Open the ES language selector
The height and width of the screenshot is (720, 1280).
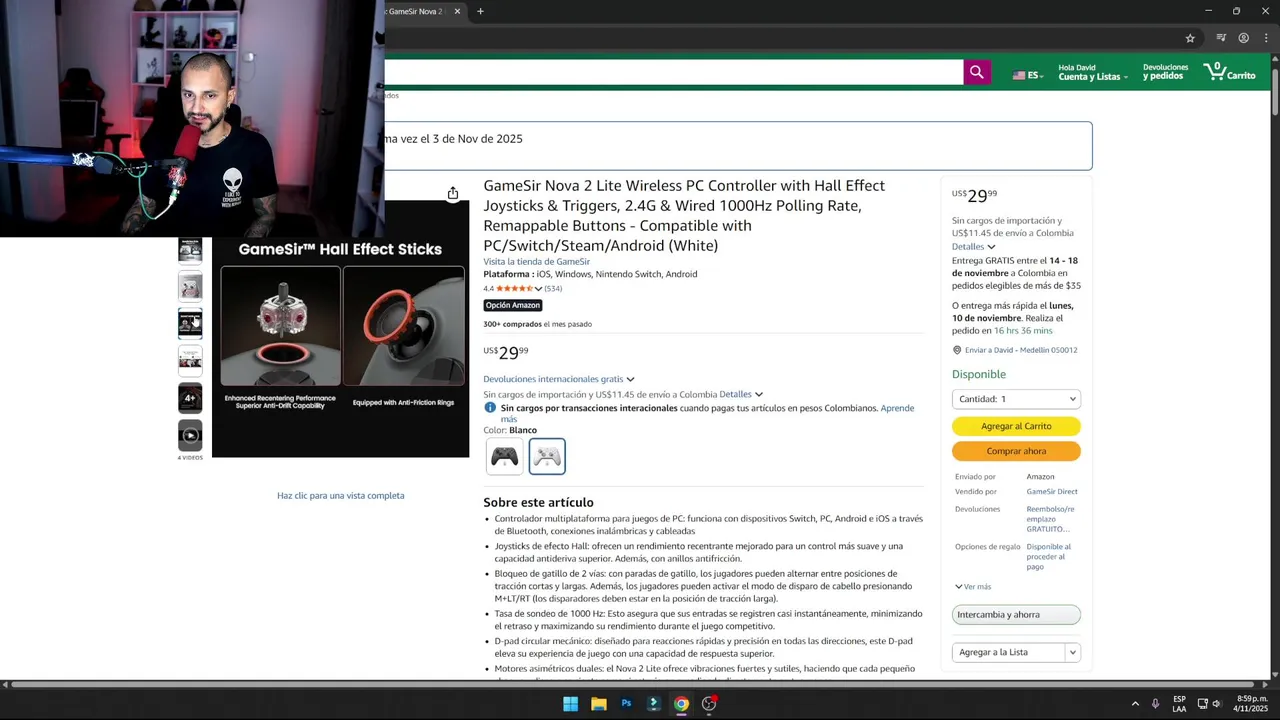pyautogui.click(x=1027, y=75)
